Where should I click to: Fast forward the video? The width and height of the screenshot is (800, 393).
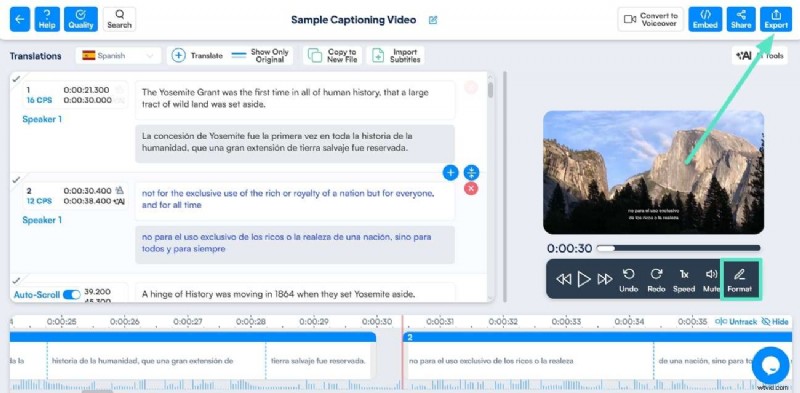pyautogui.click(x=605, y=279)
